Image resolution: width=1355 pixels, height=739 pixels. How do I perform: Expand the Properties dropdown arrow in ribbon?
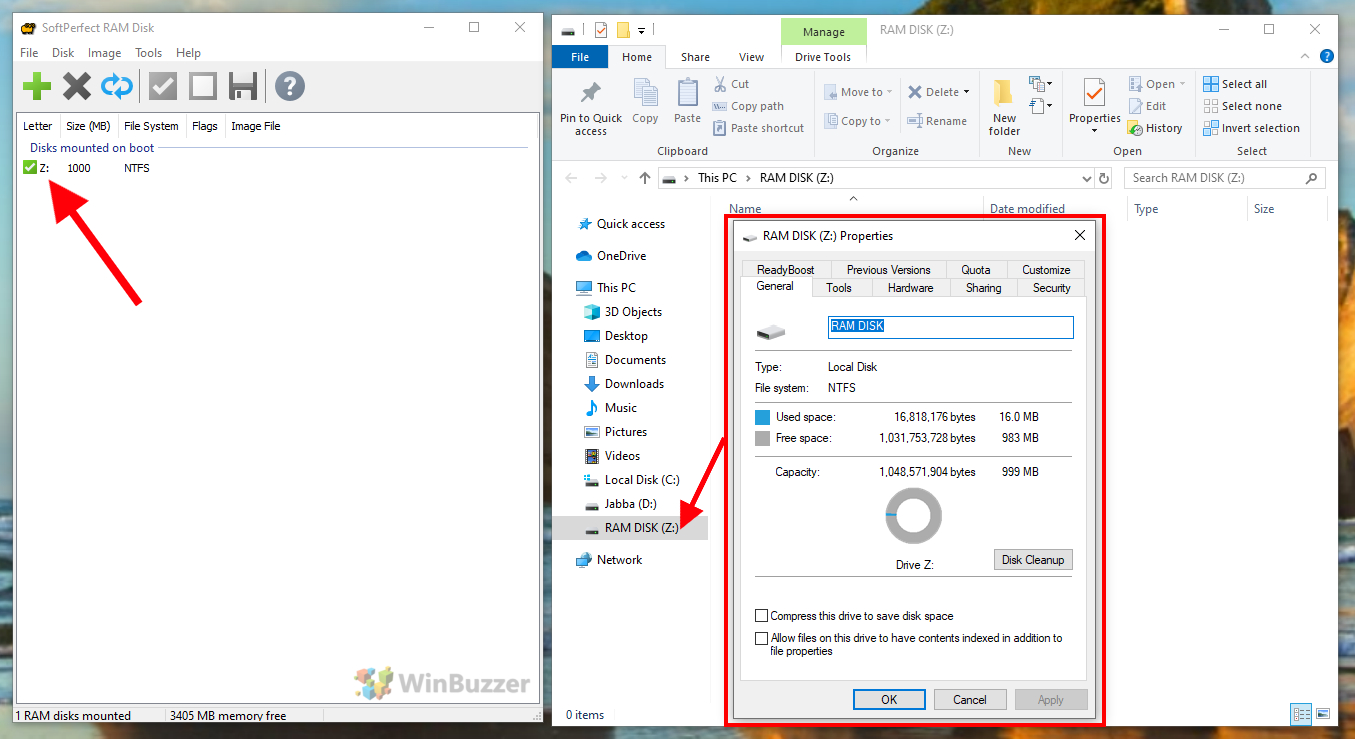pos(1095,131)
